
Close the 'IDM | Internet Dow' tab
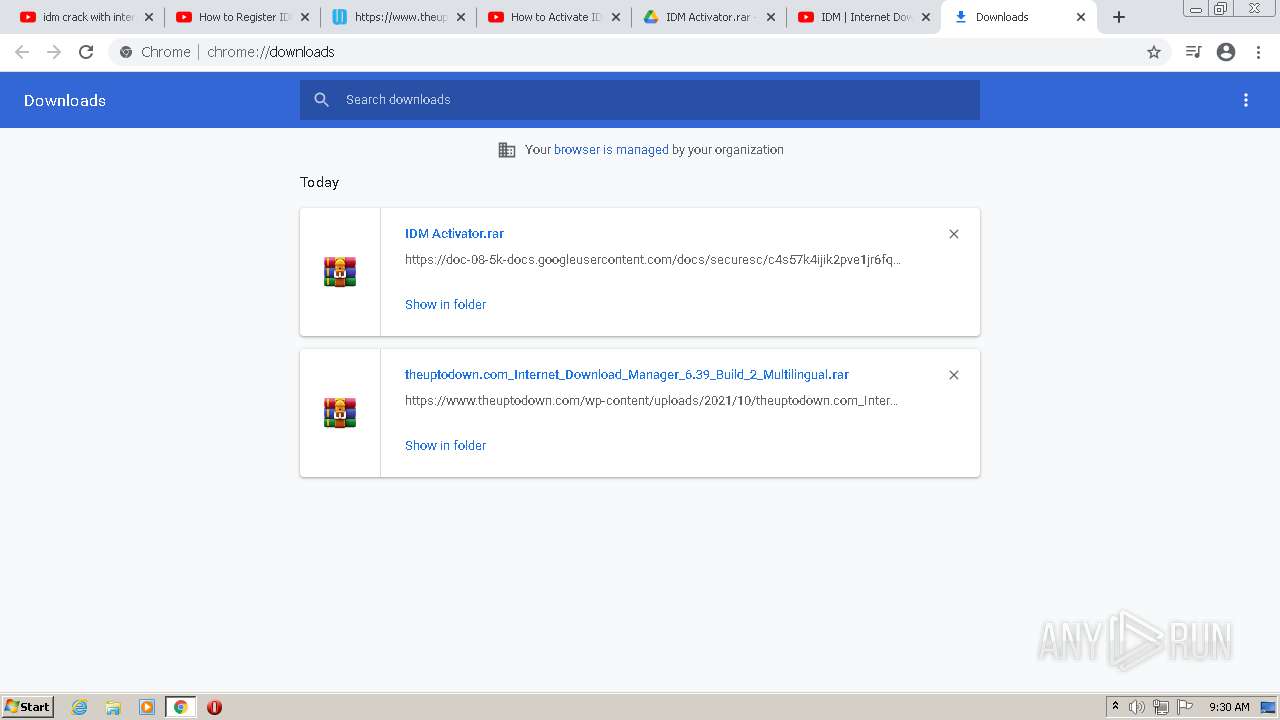pyautogui.click(x=927, y=17)
